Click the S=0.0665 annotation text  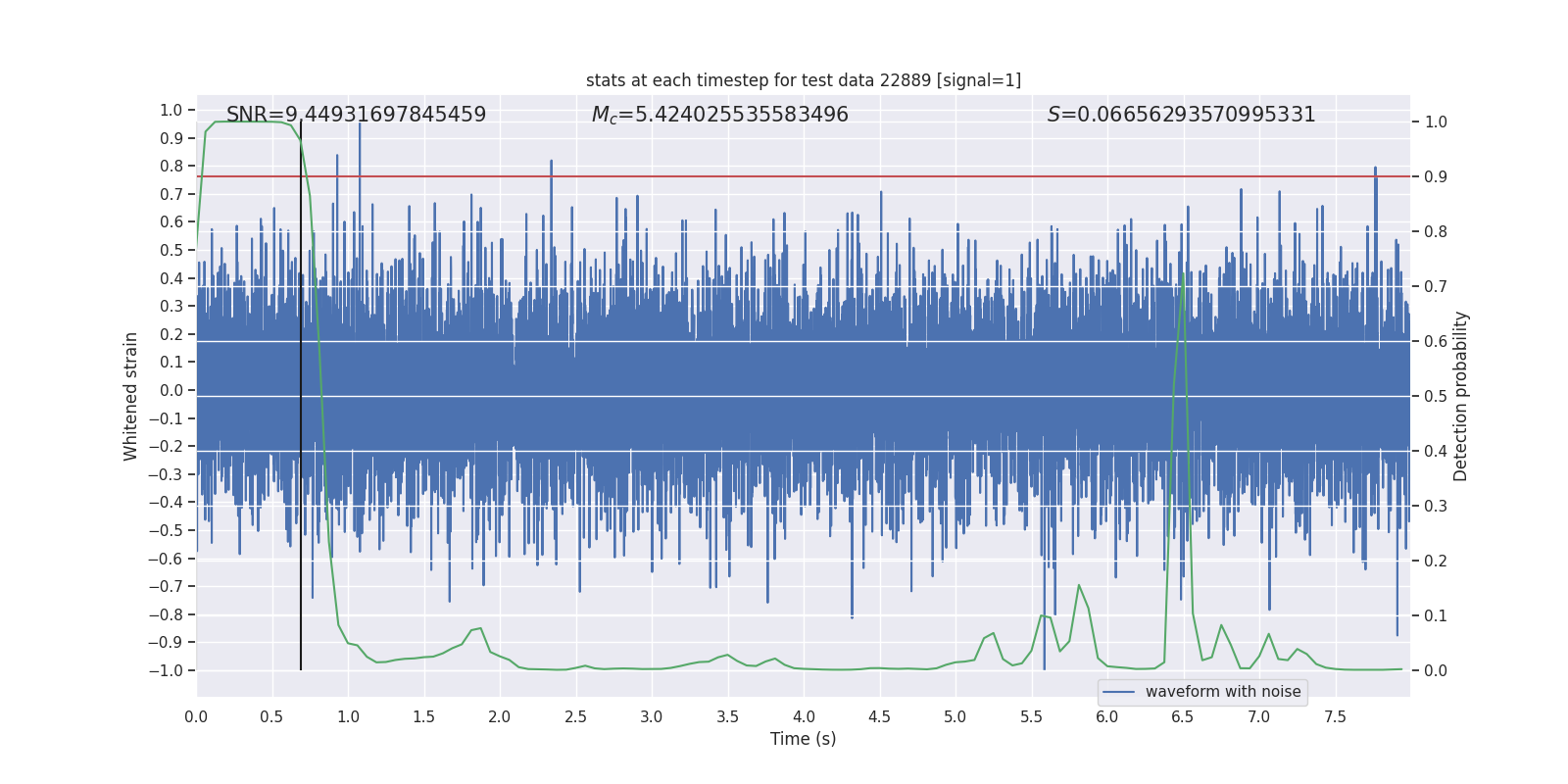(1180, 115)
